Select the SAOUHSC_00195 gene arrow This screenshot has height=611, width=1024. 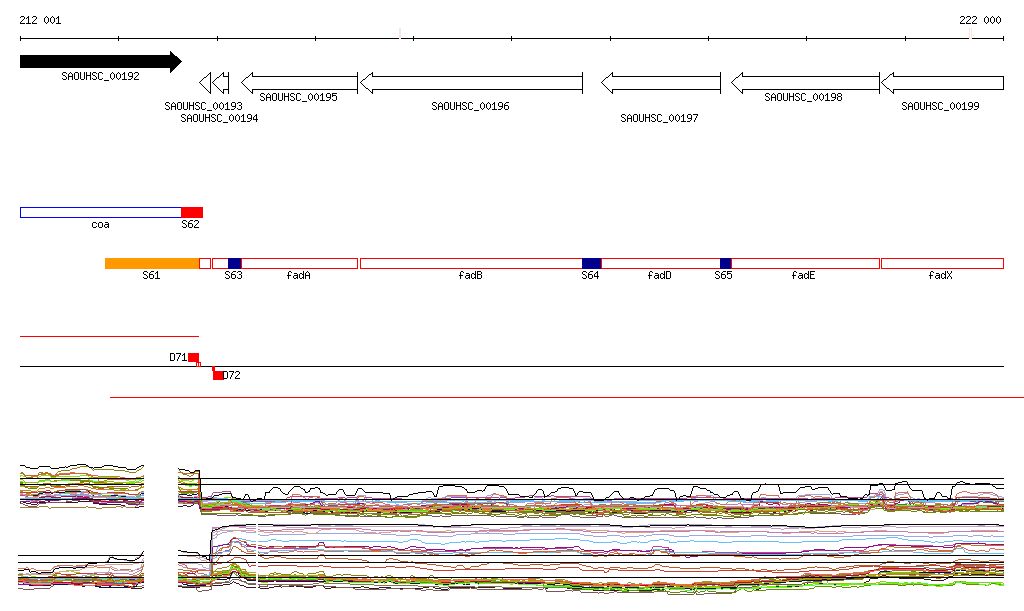pos(299,82)
